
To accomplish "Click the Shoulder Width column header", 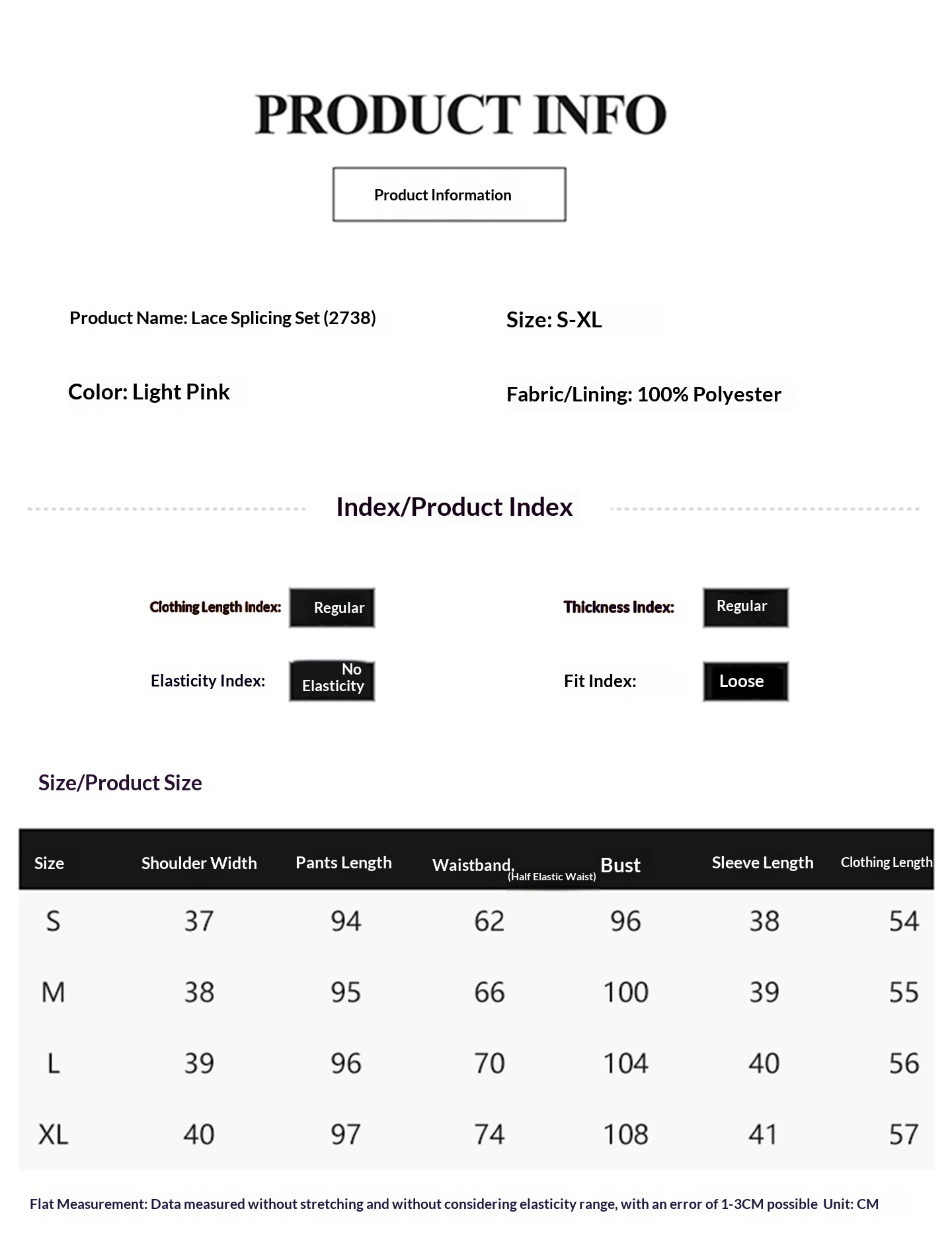I will tap(199, 863).
